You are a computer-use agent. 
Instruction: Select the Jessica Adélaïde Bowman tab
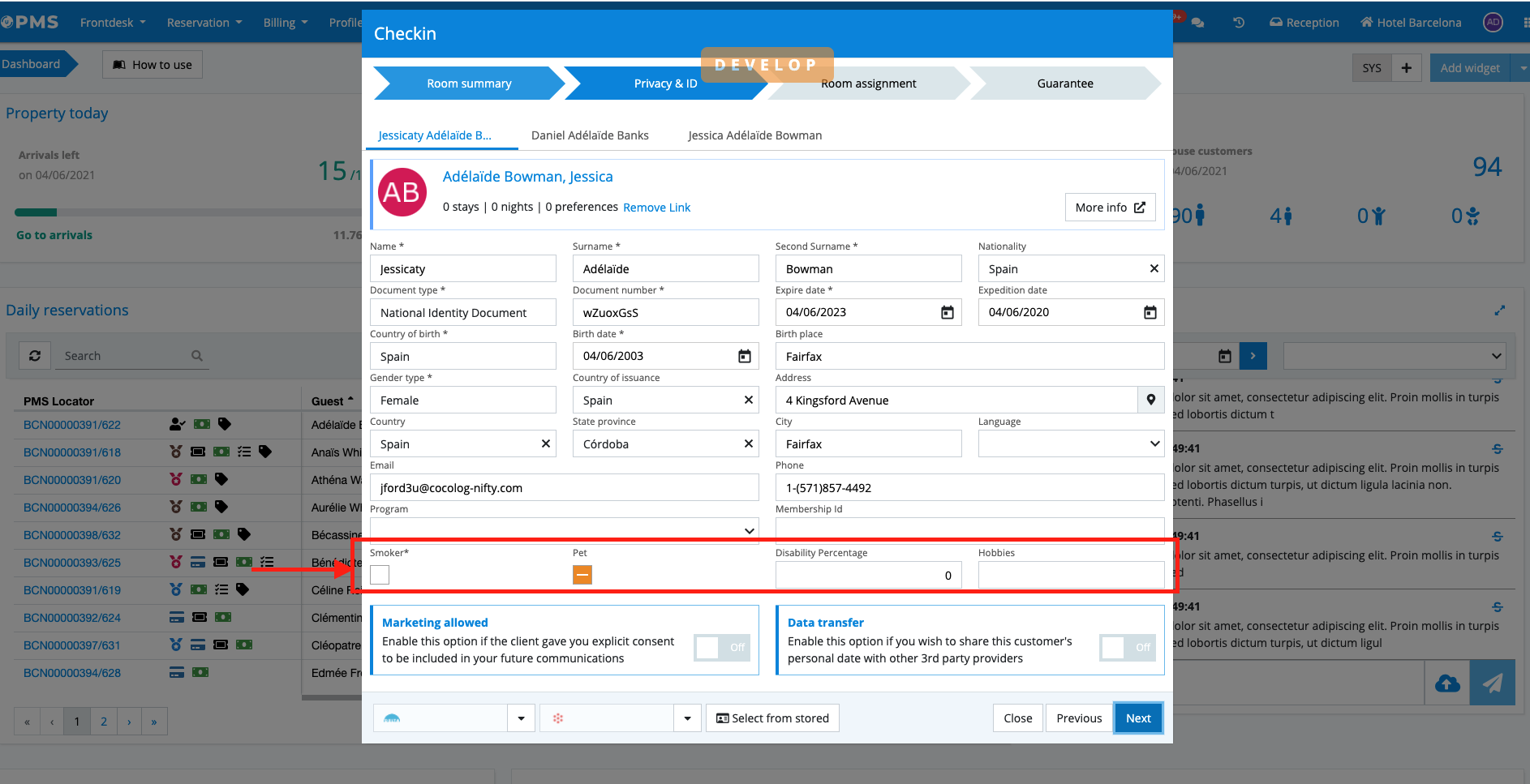(754, 135)
